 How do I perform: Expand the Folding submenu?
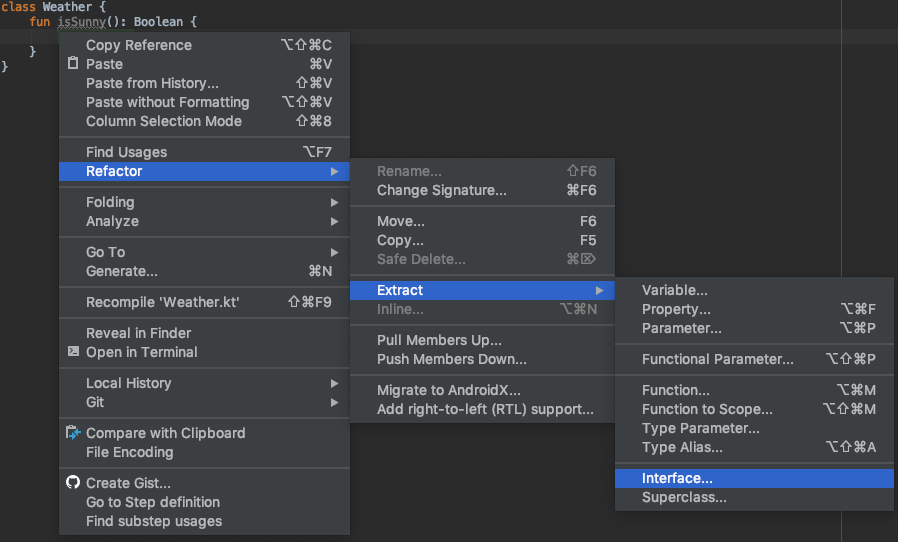[112, 202]
